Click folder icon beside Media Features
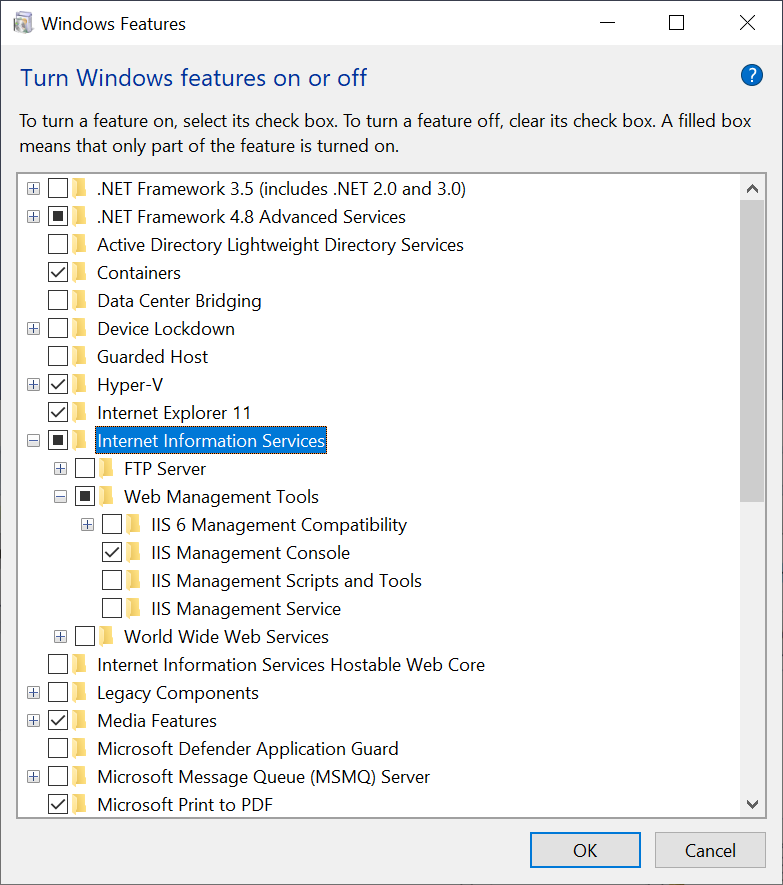Viewport: 783px width, 885px height. click(80, 720)
